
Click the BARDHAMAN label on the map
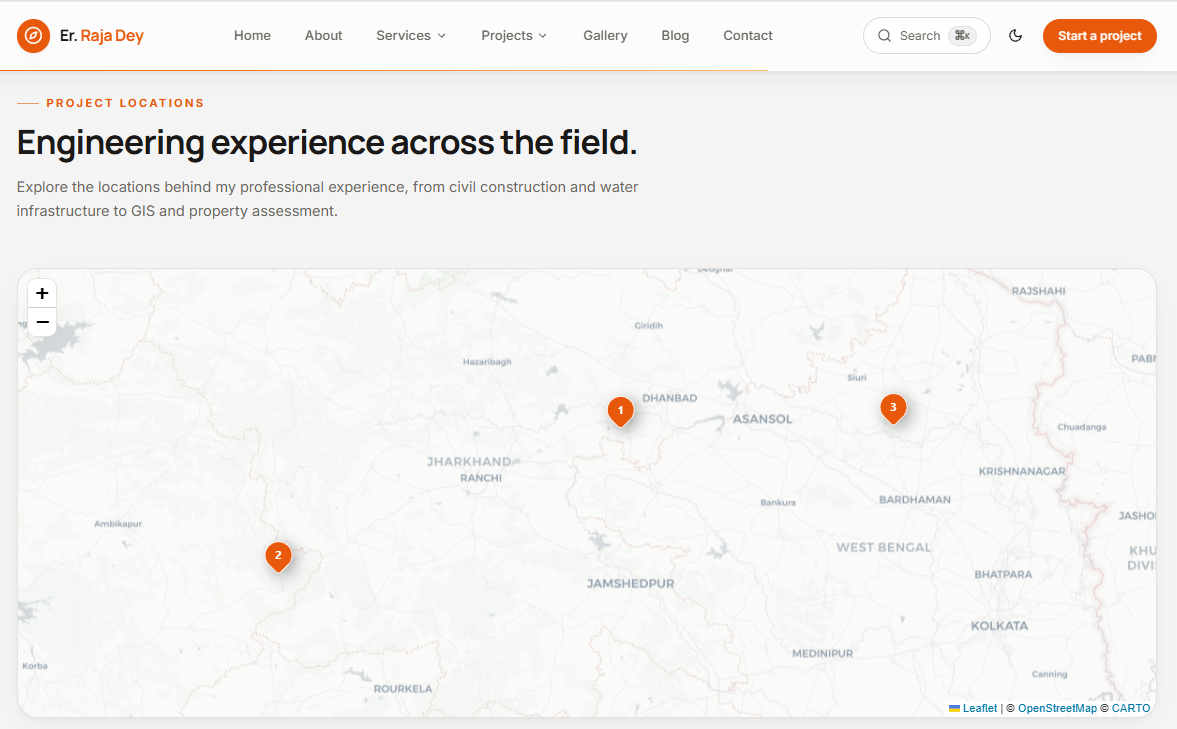click(914, 499)
